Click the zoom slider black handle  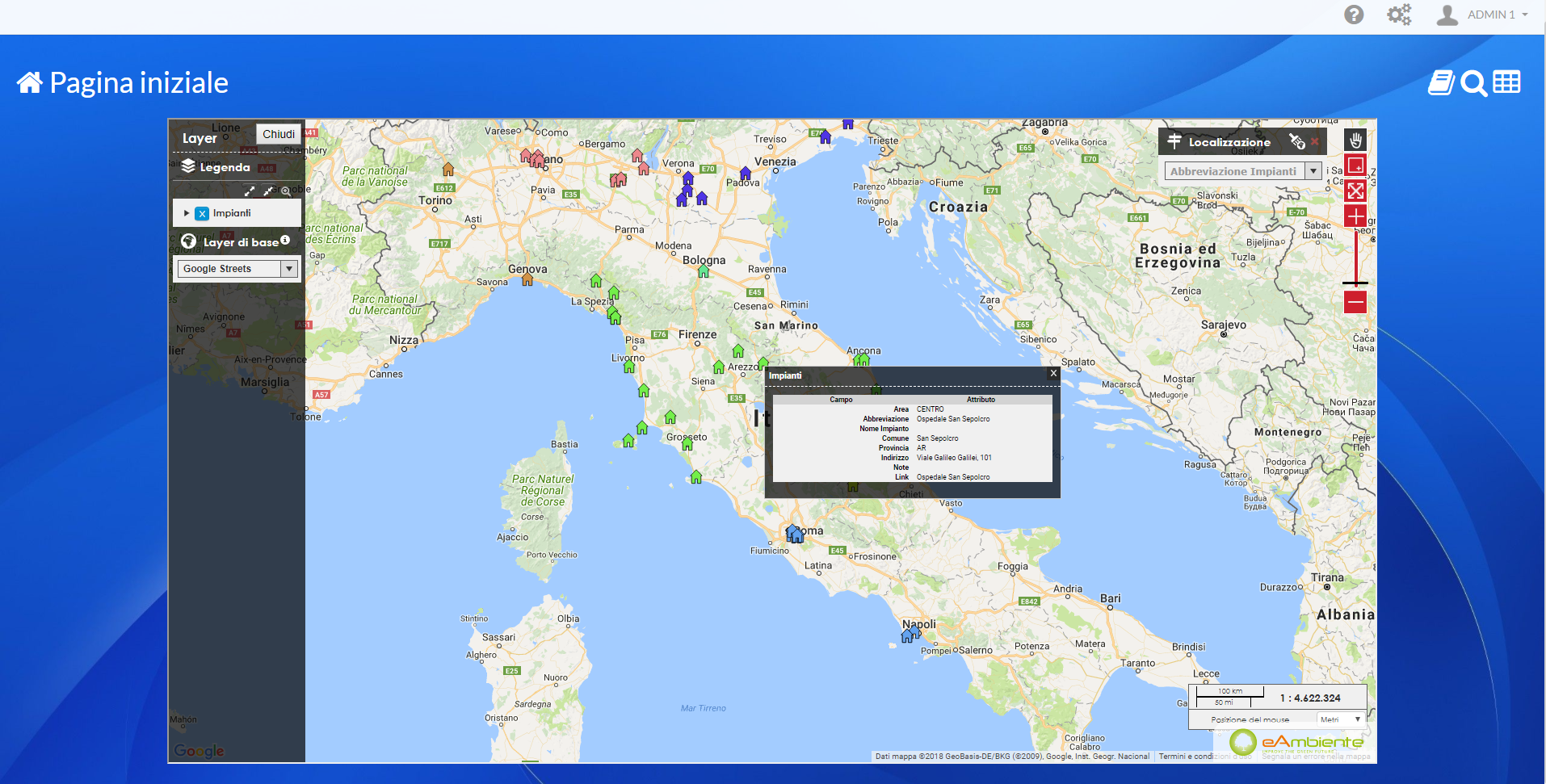[1355, 283]
